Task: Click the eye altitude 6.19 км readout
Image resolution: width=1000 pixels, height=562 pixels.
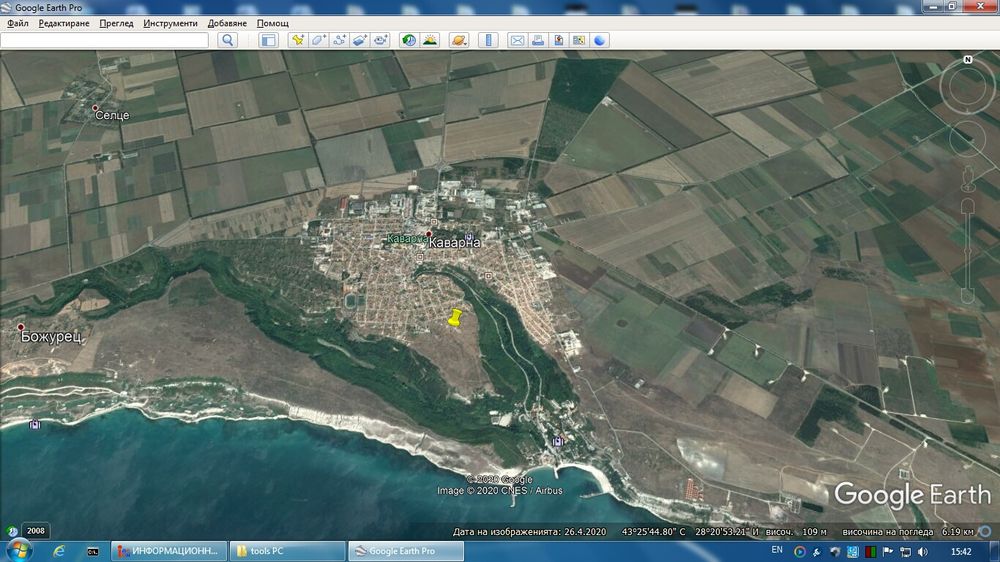Action: pos(957,532)
